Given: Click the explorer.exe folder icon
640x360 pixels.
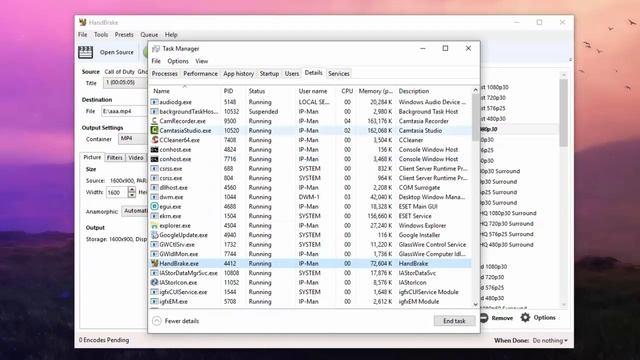Looking at the screenshot, I should pyautogui.click(x=154, y=225).
